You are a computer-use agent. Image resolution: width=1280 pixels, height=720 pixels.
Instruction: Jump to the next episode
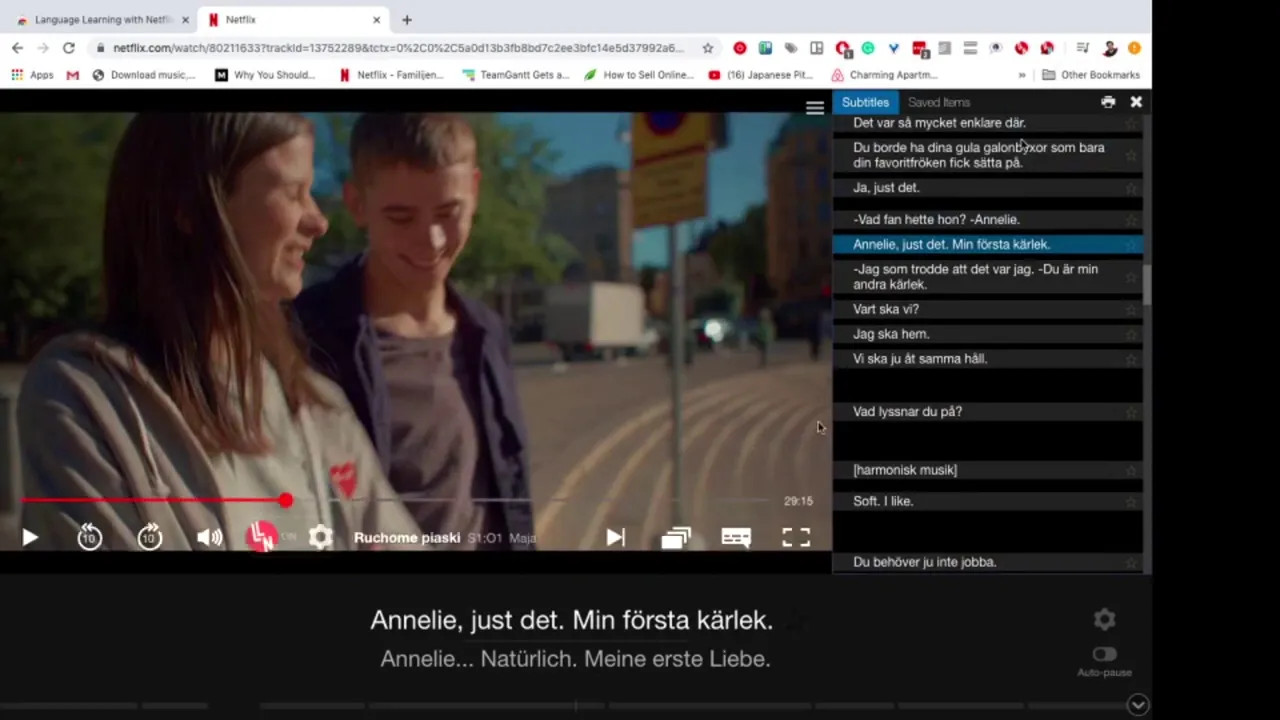(615, 538)
